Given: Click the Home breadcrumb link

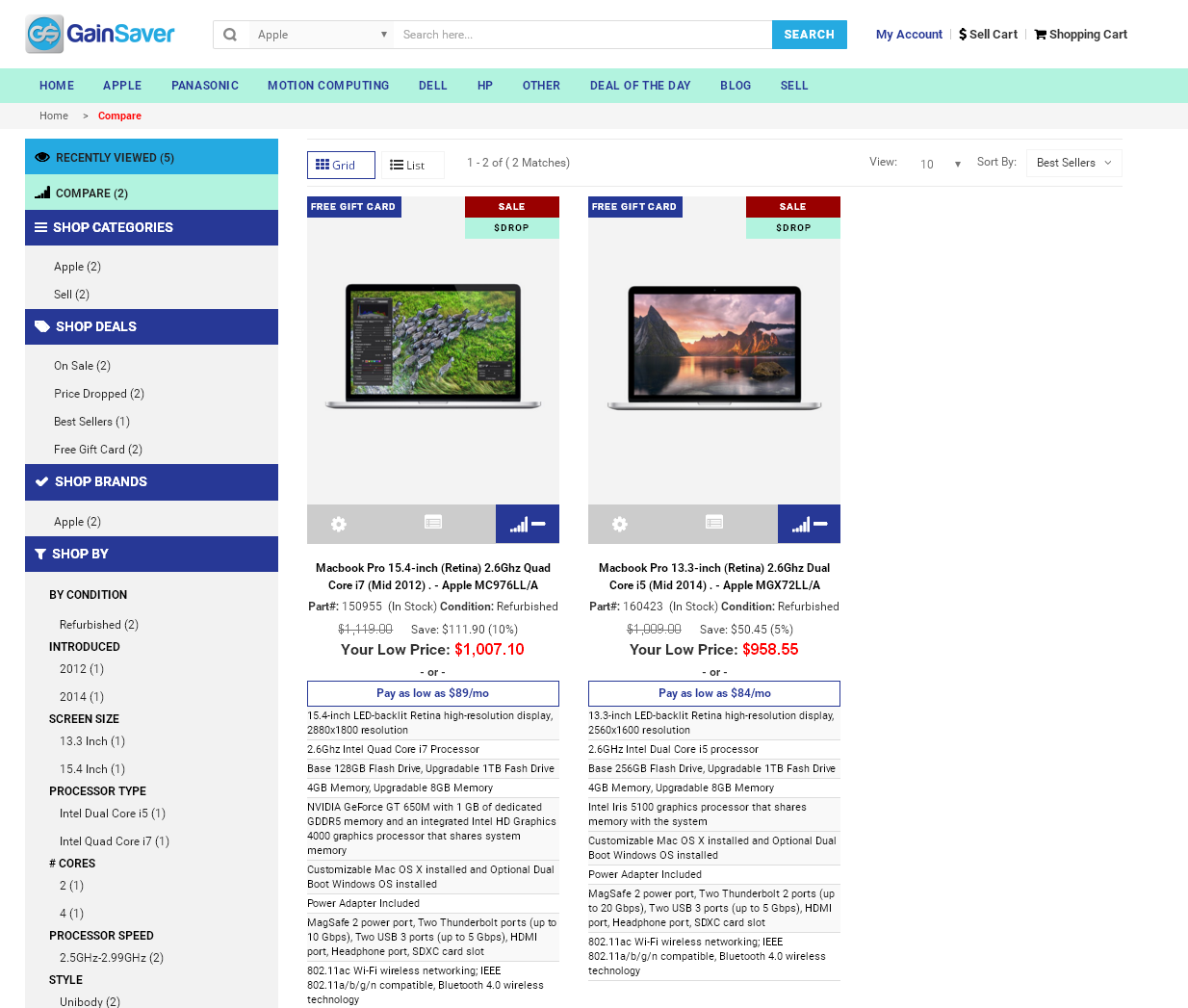Looking at the screenshot, I should point(54,116).
